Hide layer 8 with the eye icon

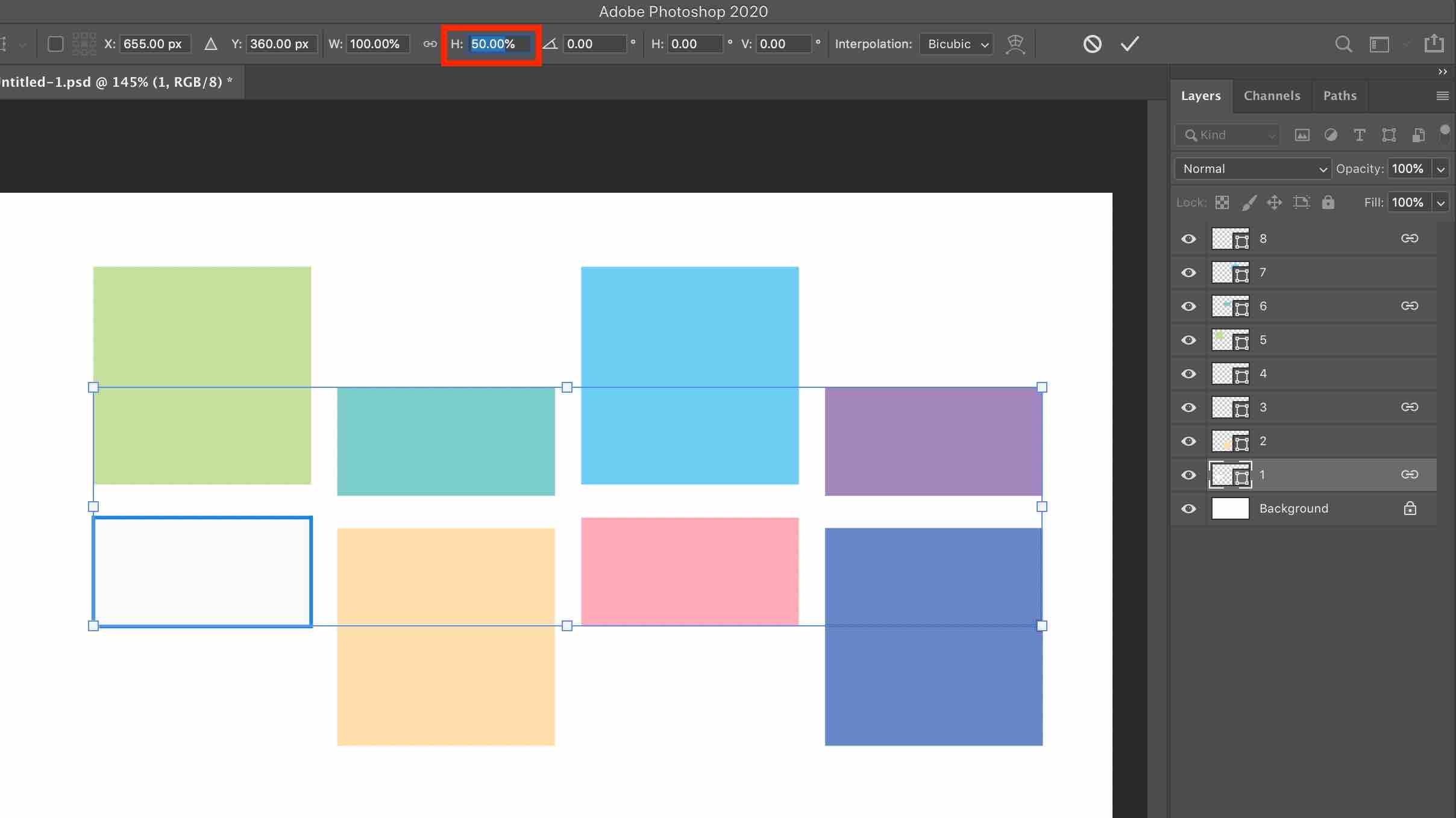point(1188,239)
